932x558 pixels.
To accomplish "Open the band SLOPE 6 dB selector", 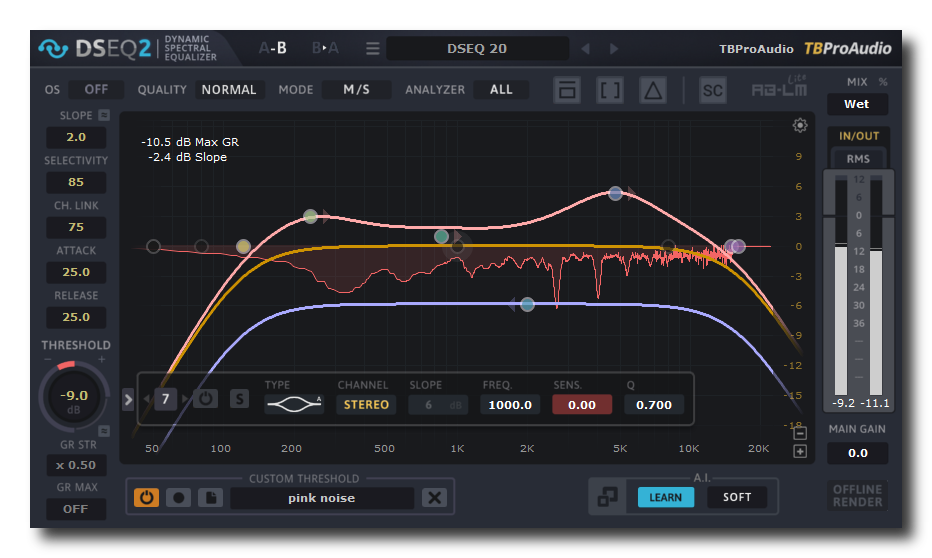I will click(x=438, y=405).
